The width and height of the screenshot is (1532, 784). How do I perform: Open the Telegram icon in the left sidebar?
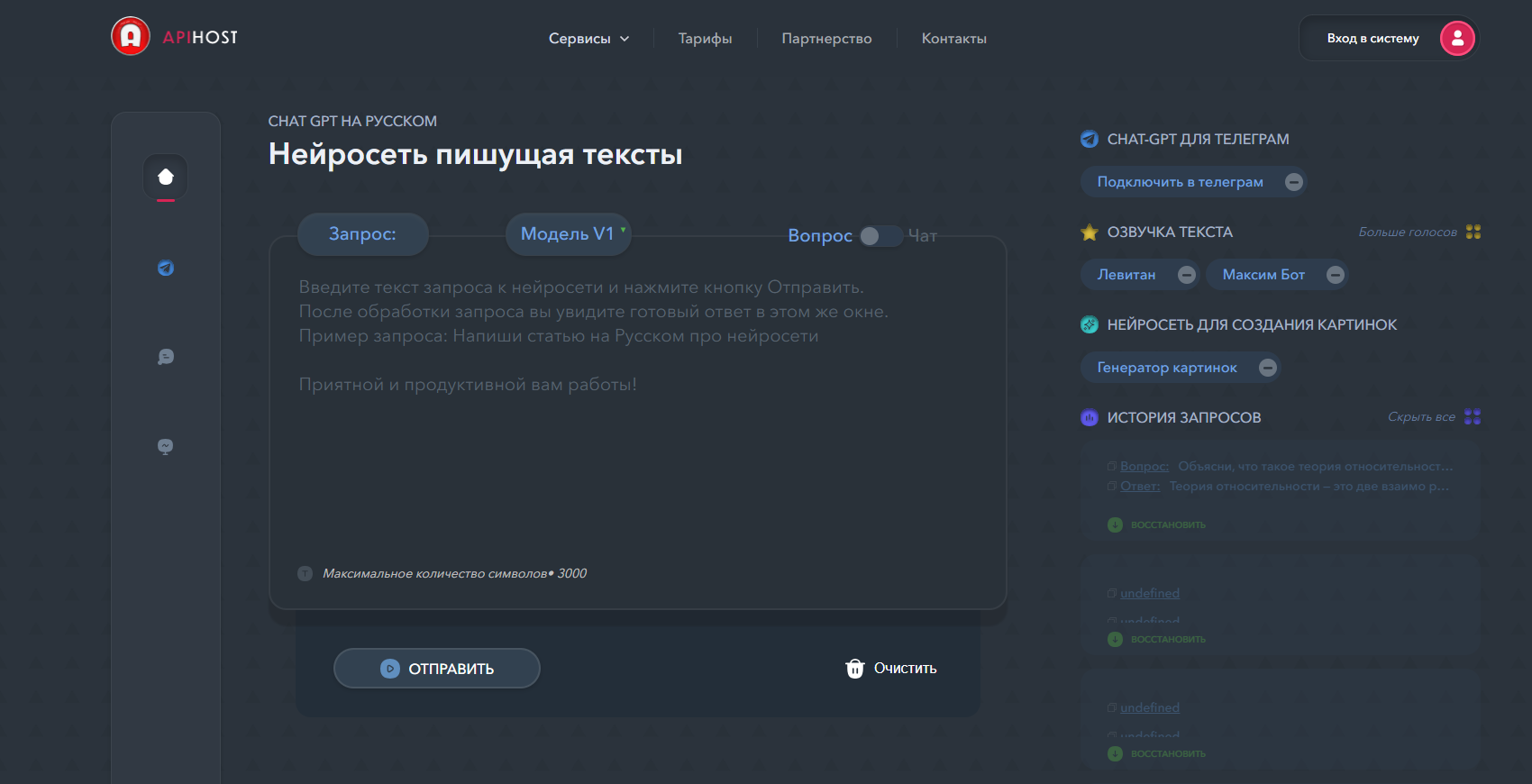(166, 268)
